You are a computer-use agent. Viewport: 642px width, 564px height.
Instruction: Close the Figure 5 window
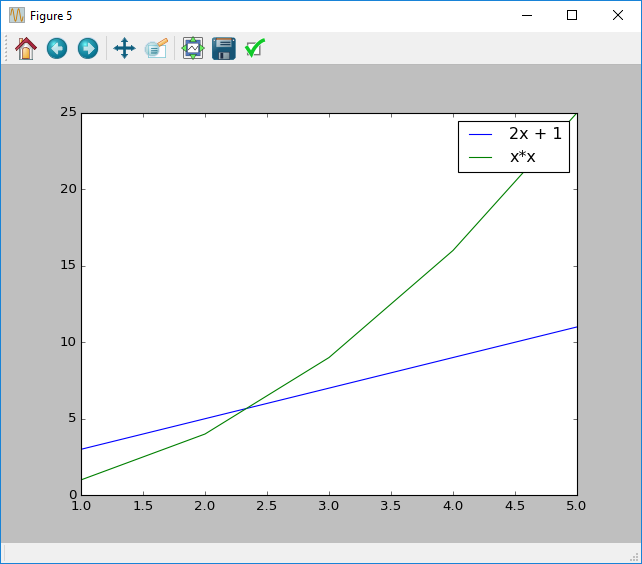tap(618, 16)
